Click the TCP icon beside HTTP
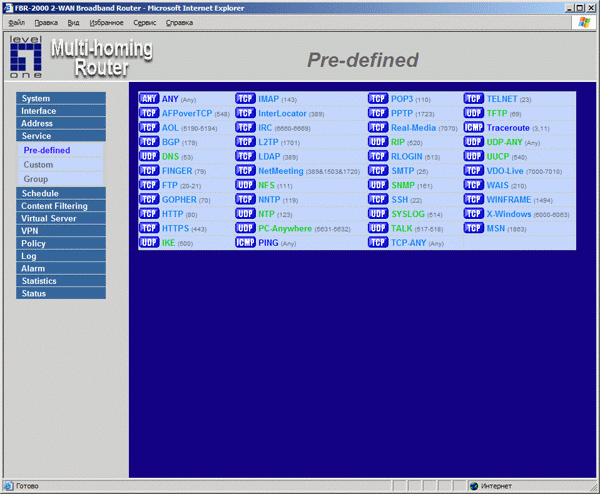Screen dimensions: 600x494 149,214
